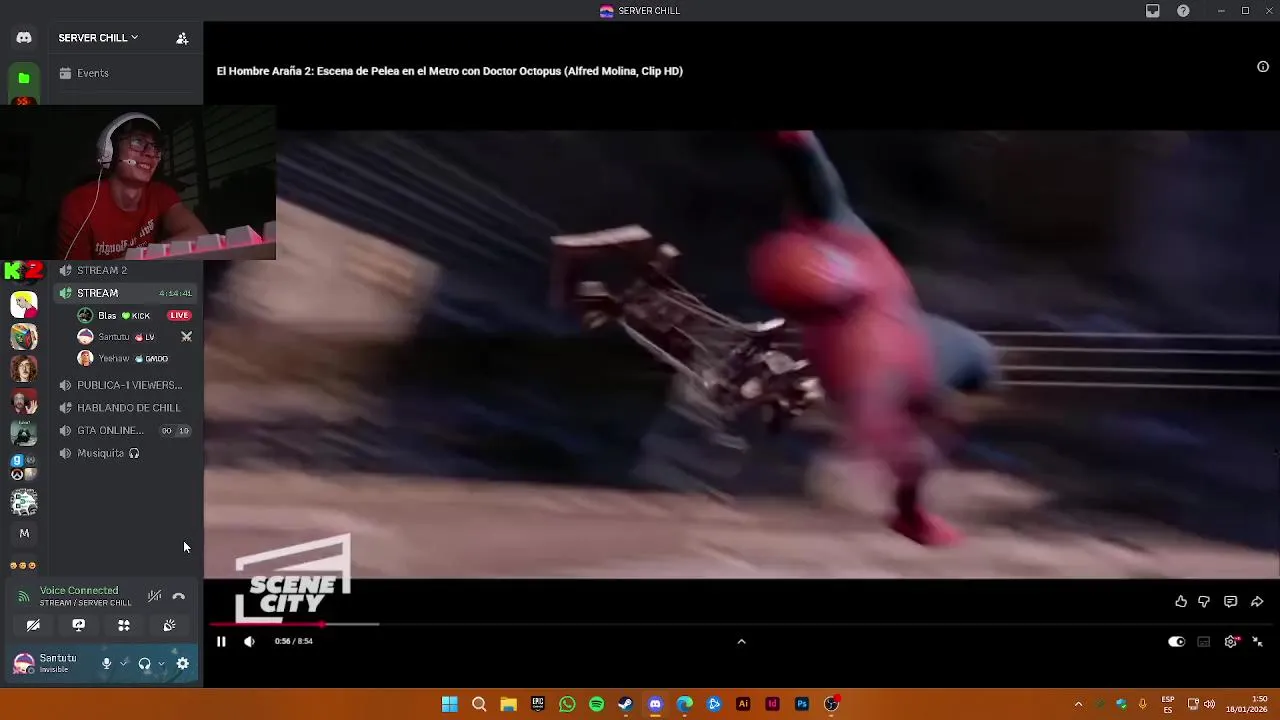Like the video with thumbs up
This screenshot has height=720, width=1280.
coord(1181,601)
